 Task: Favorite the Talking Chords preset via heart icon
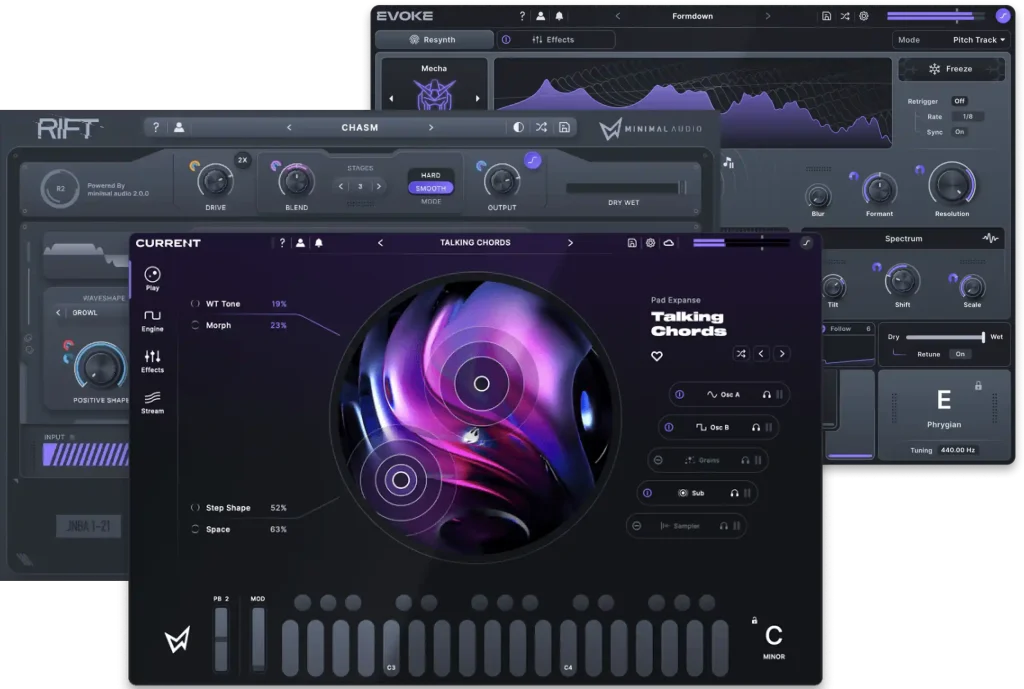(x=657, y=355)
